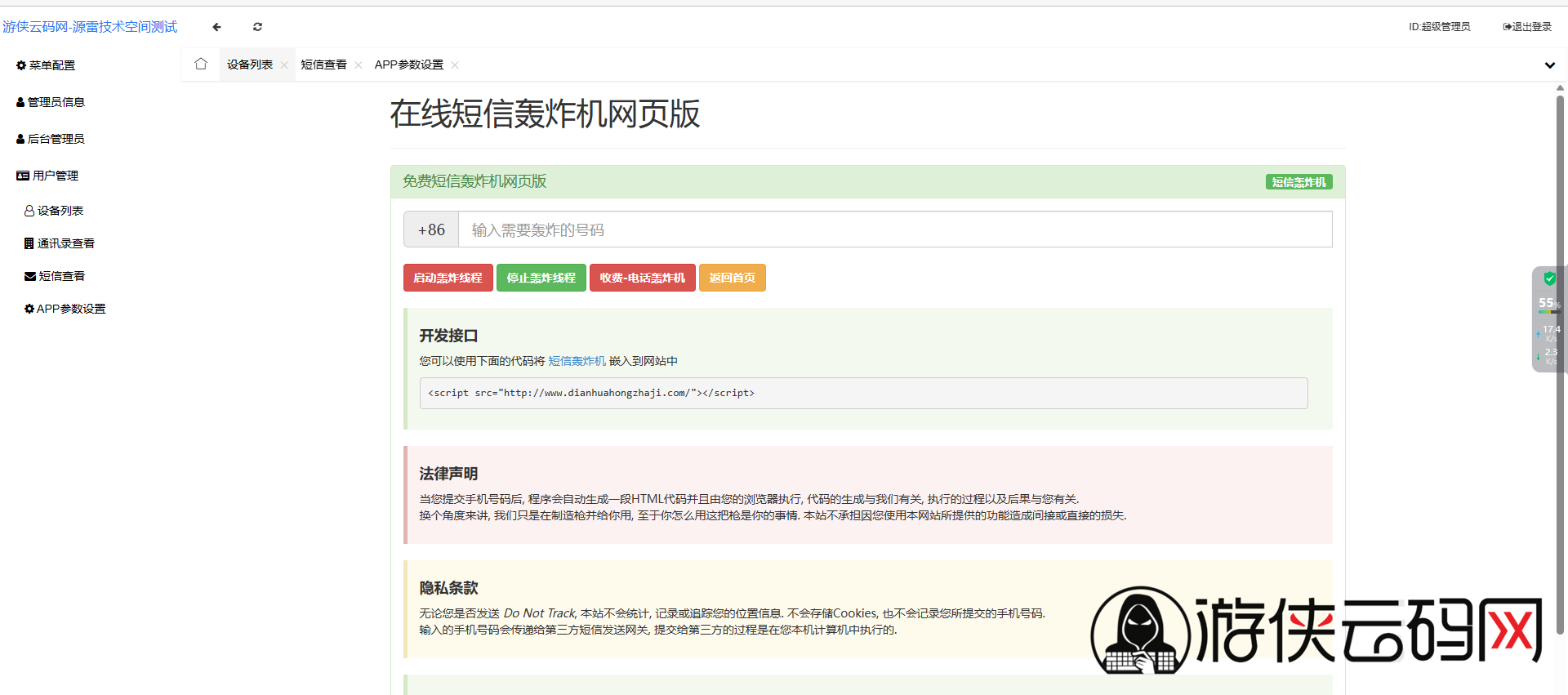Click the person icon beside 设备列表
Viewport: 1568px width, 695px height.
[29, 211]
